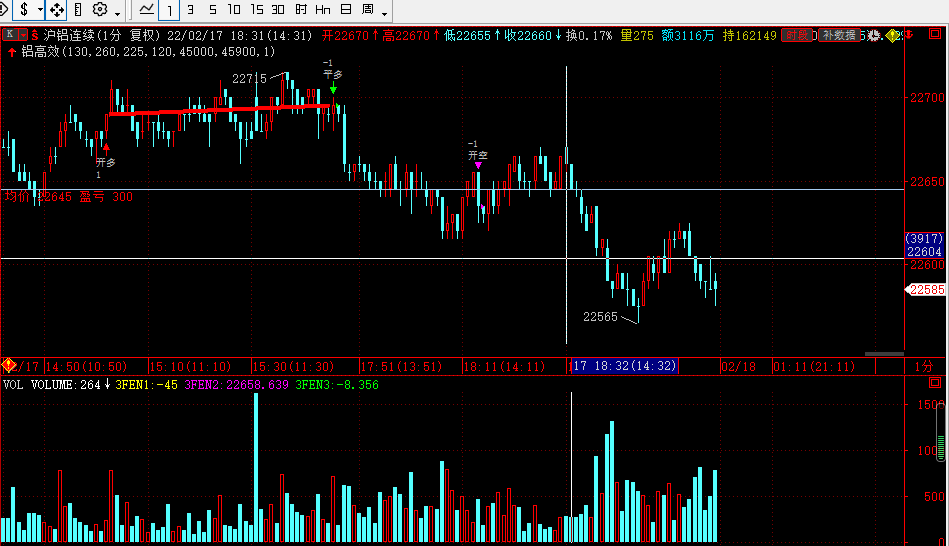949x546 pixels.
Task: Open the gear settings icon
Action: coord(100,9)
